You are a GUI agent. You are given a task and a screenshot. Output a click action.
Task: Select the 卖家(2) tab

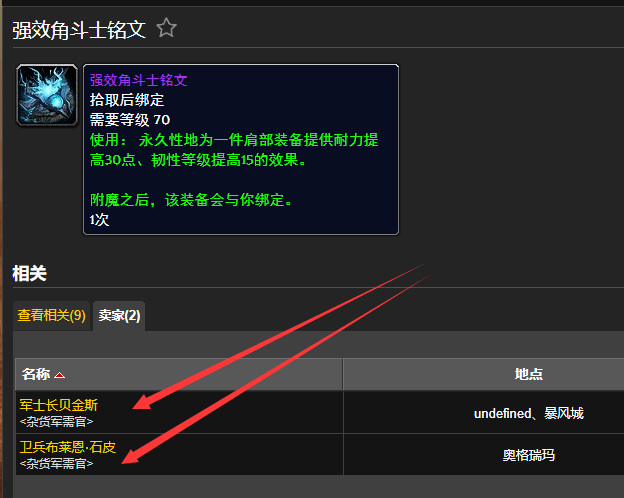[x=119, y=316]
